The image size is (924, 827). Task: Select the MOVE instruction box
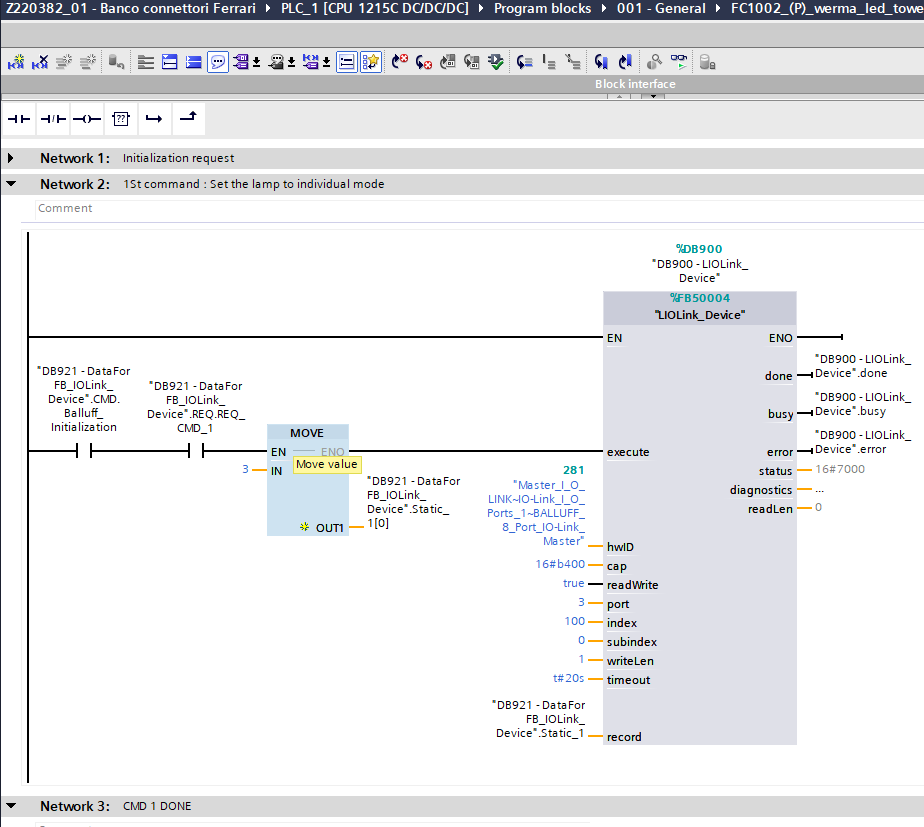pyautogui.click(x=308, y=433)
